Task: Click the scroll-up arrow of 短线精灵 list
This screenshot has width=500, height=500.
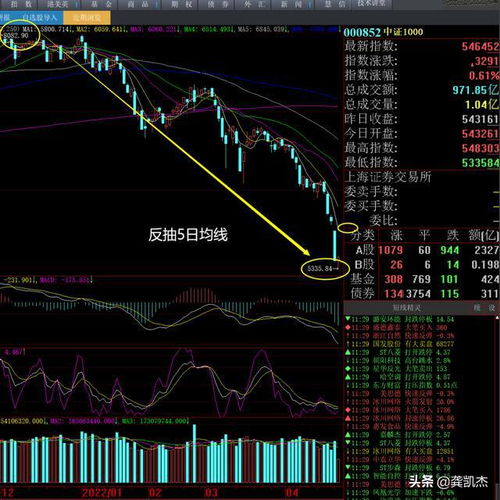Action: pos(497,318)
